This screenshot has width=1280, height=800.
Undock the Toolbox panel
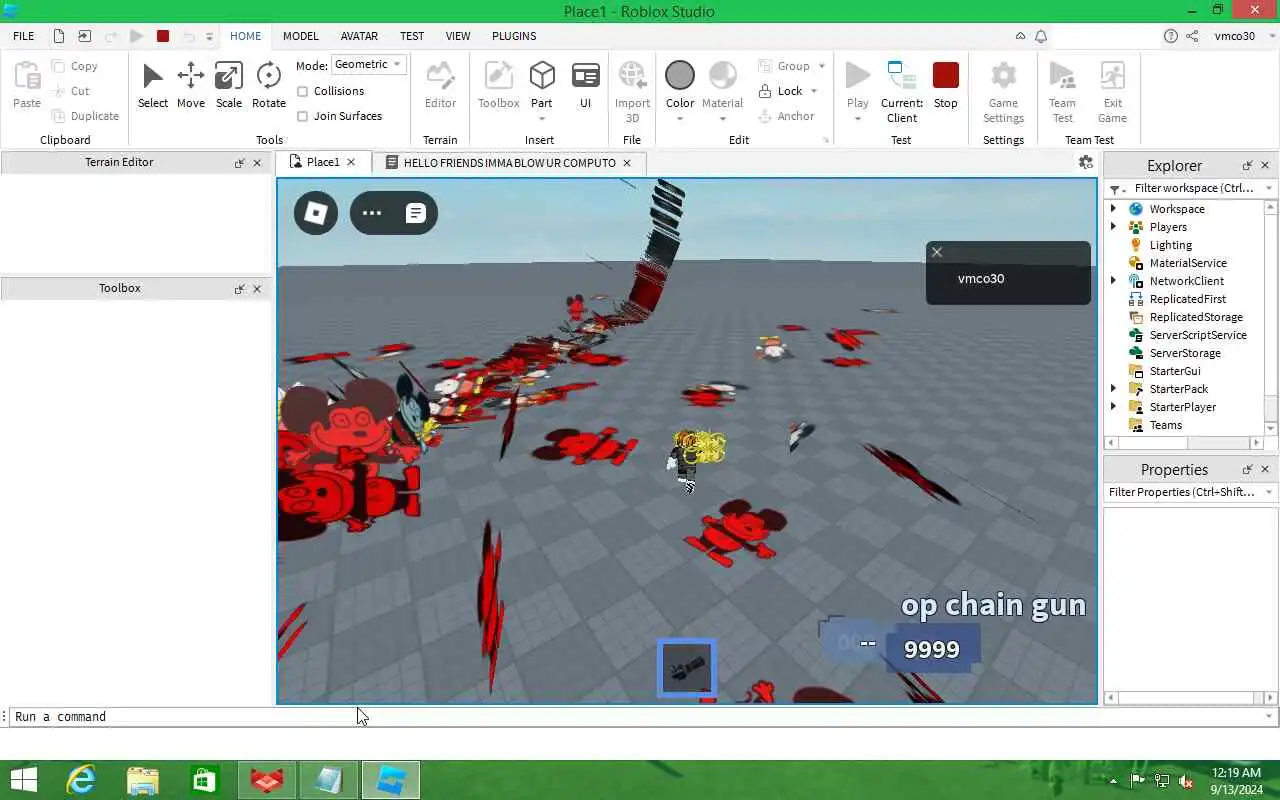239,289
